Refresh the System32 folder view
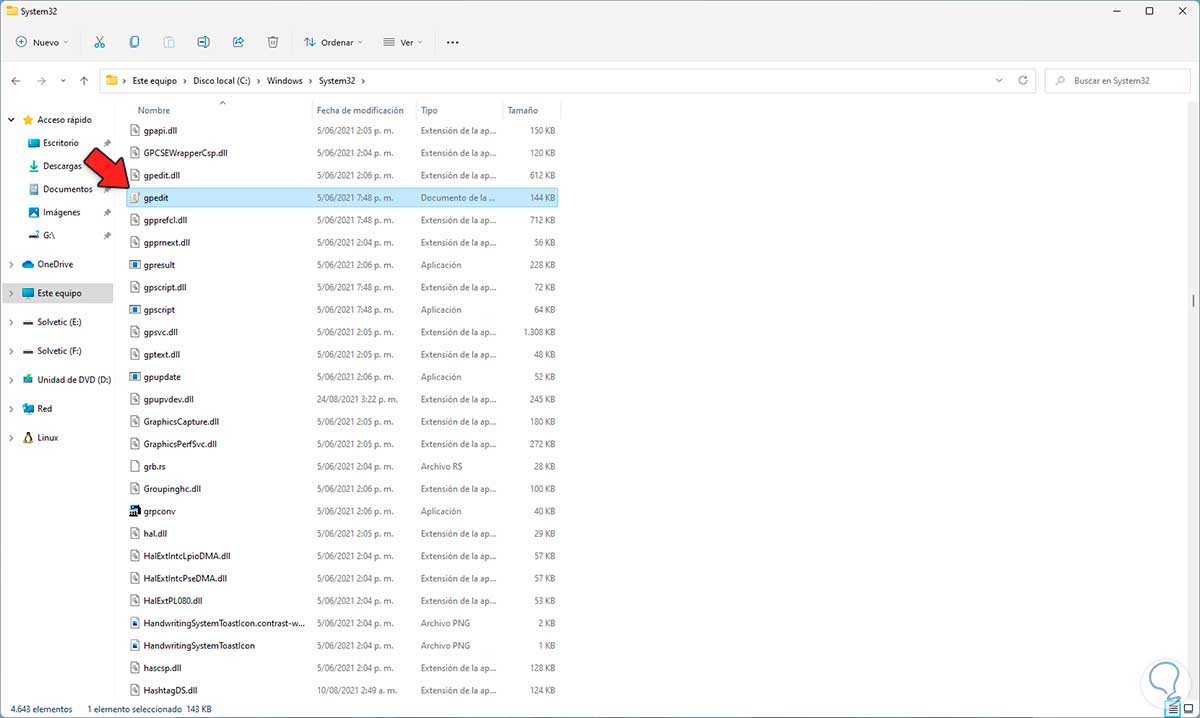The image size is (1200, 718). [x=1022, y=80]
